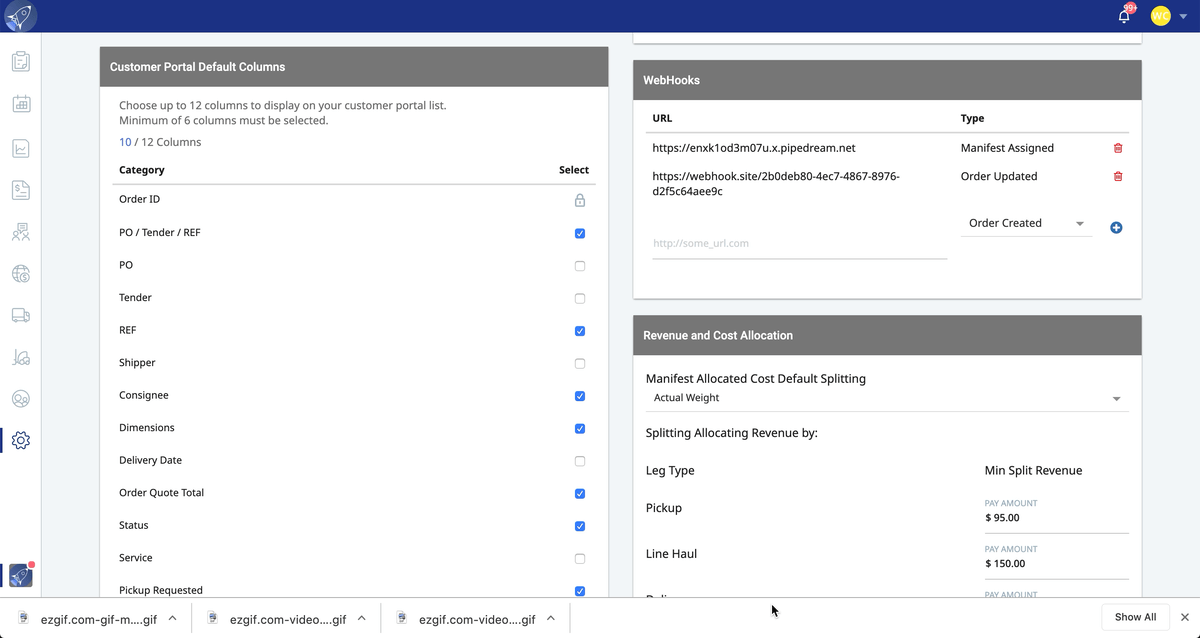Image resolution: width=1200 pixels, height=638 pixels.
Task: Click the webhook URL input field
Action: point(799,243)
